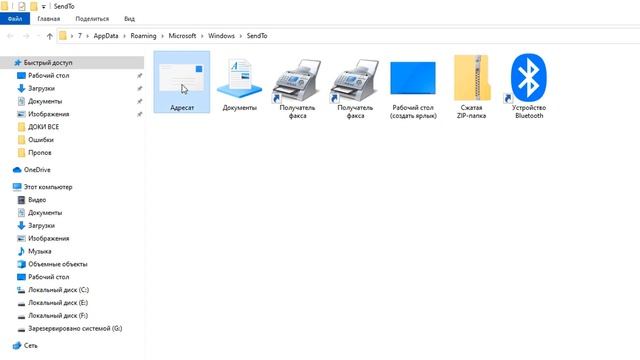Go up one folder level arrow

(50, 36)
